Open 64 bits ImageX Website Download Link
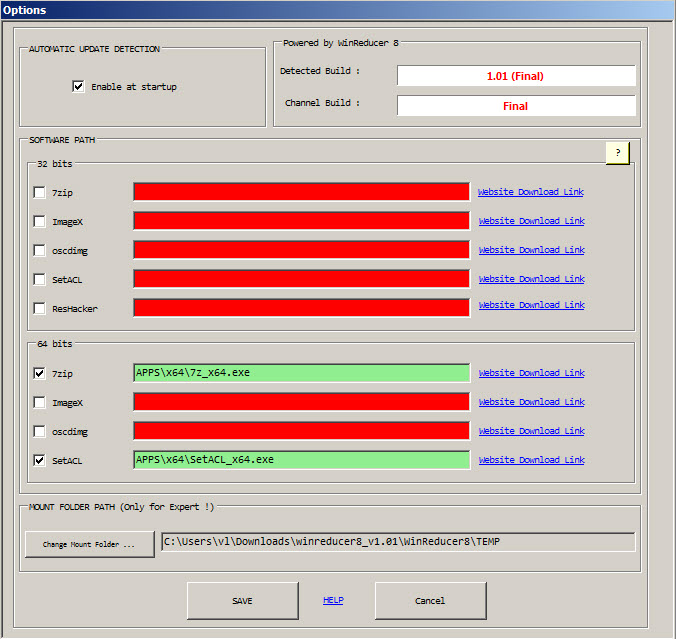The image size is (676, 639). (532, 402)
